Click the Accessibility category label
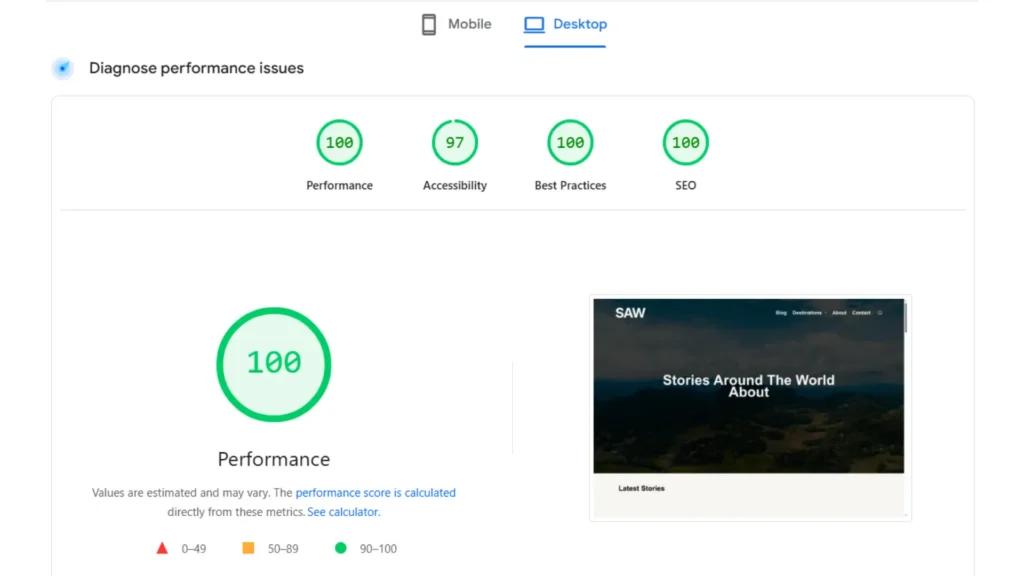Viewport: 1024px width, 576px height. [x=455, y=185]
